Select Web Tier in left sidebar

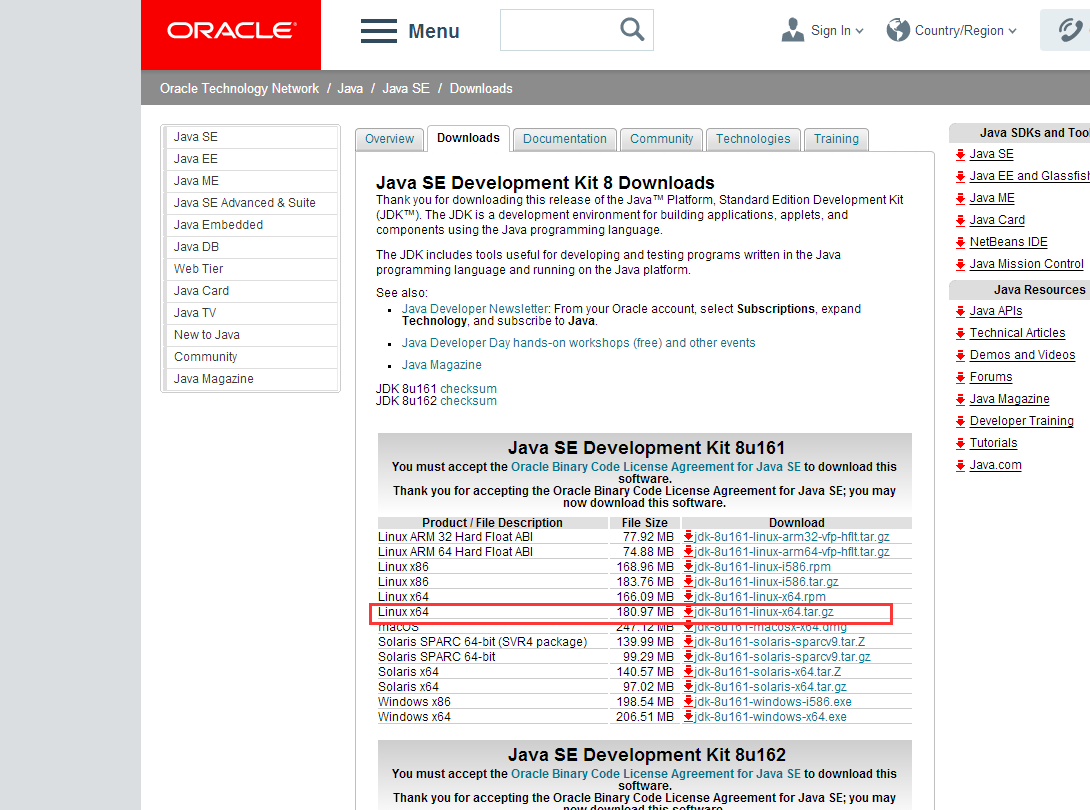pyautogui.click(x=252, y=269)
